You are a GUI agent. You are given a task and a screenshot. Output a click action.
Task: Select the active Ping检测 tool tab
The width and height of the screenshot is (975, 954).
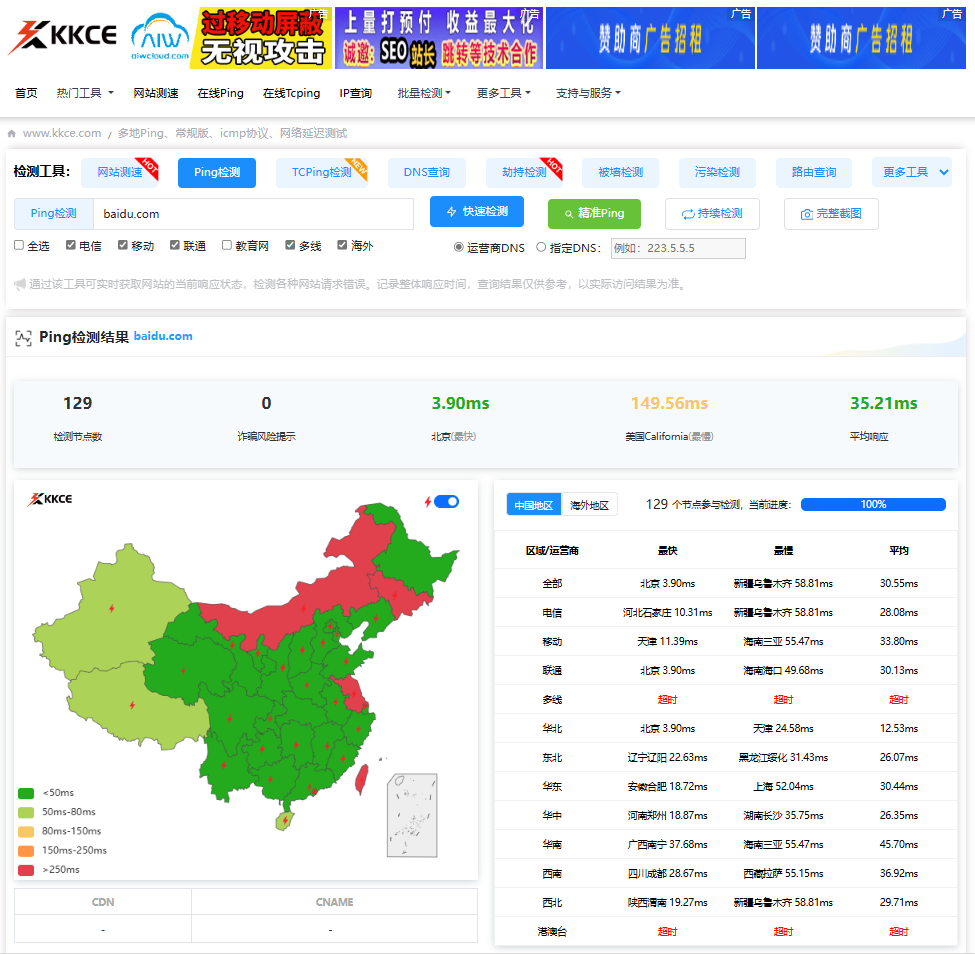[217, 172]
